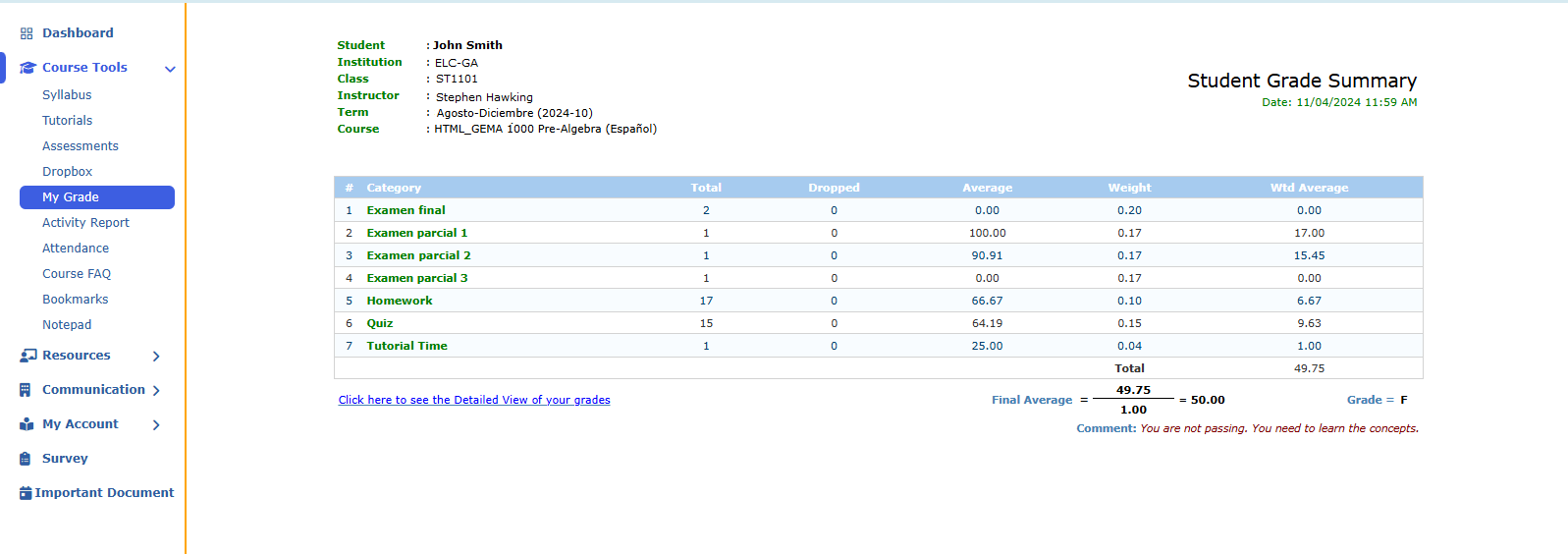
Task: Select the My Grade menu item
Action: coord(71,197)
